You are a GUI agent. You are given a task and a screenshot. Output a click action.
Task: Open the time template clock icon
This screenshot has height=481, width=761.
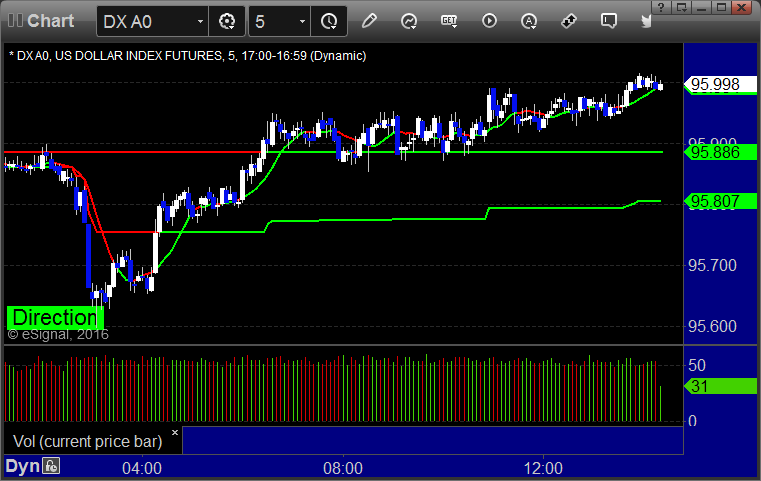(329, 21)
